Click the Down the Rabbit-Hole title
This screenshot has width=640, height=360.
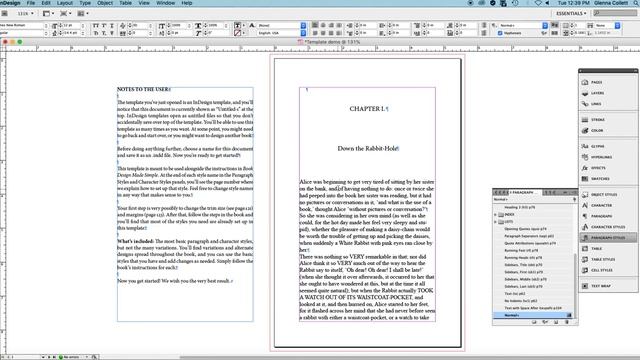(368, 149)
